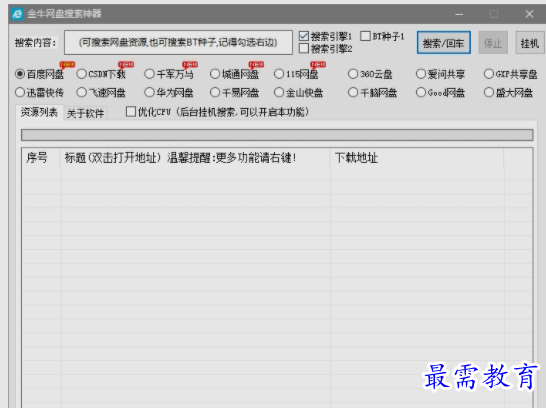Image resolution: width=546 pixels, height=408 pixels.
Task: Select the 百度网盘 radio button
Action: (x=20, y=74)
